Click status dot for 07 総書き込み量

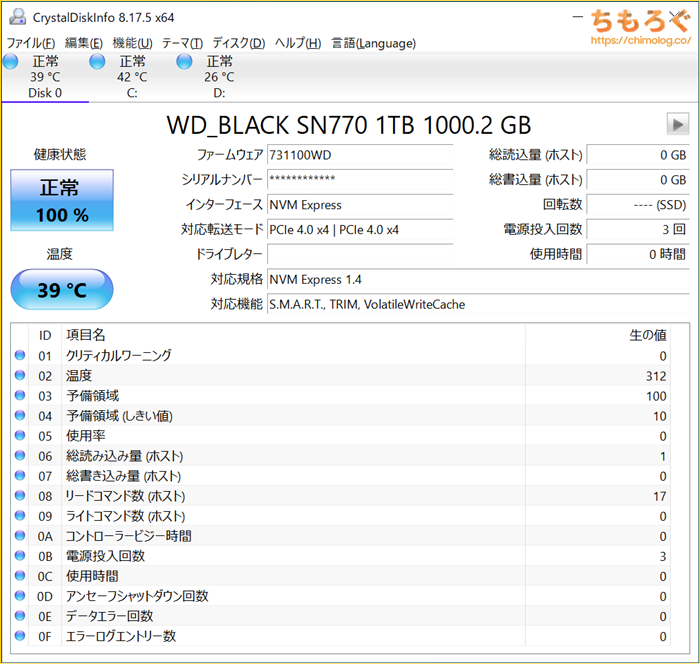20,475
